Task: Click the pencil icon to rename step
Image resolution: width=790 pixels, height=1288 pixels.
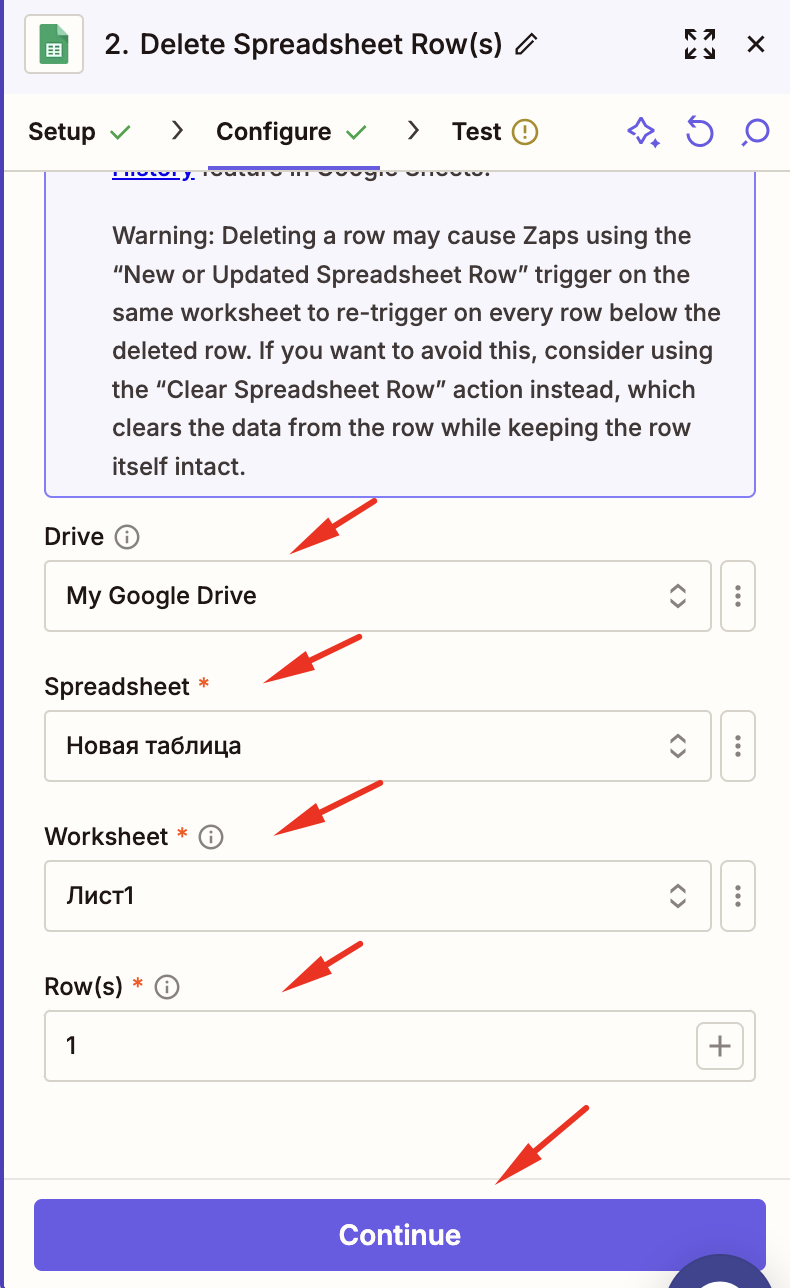Action: click(x=526, y=44)
